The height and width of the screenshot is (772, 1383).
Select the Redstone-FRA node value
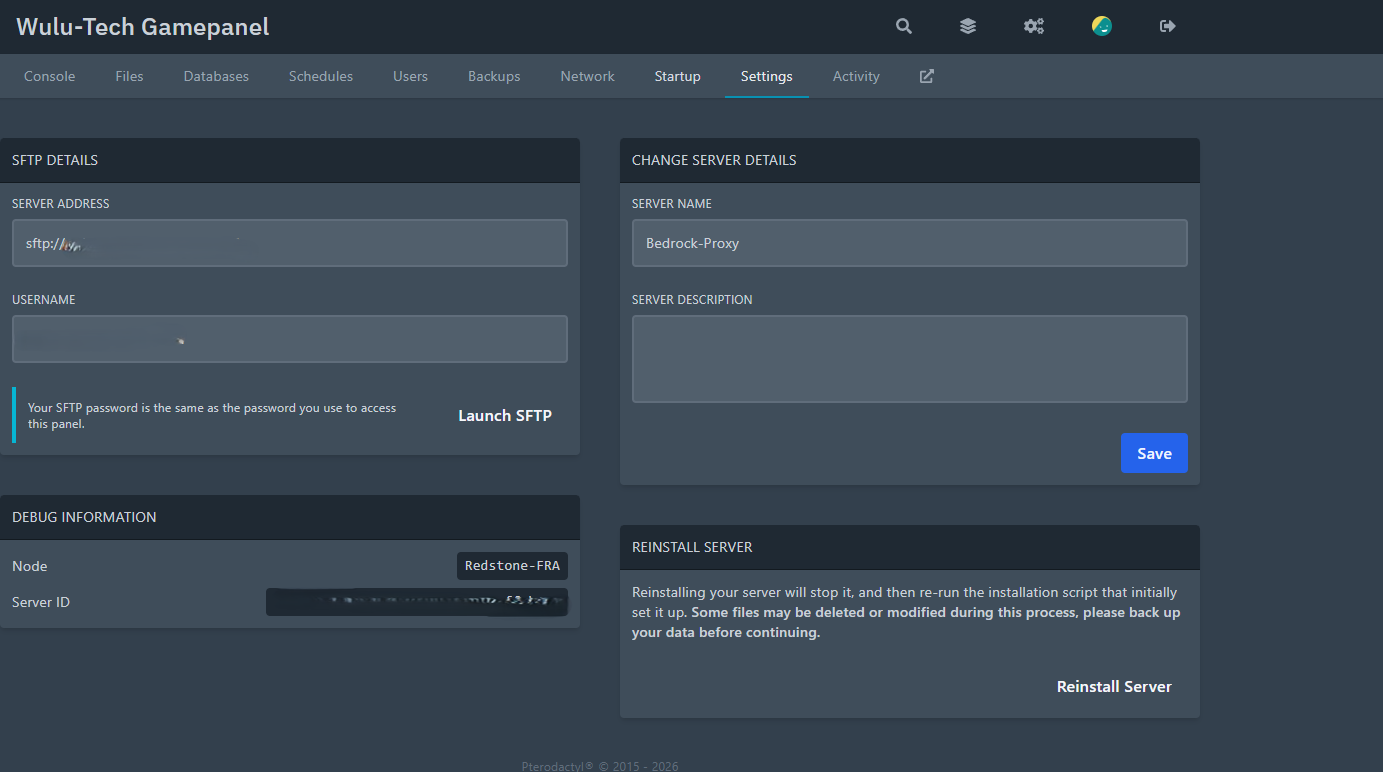tap(513, 566)
